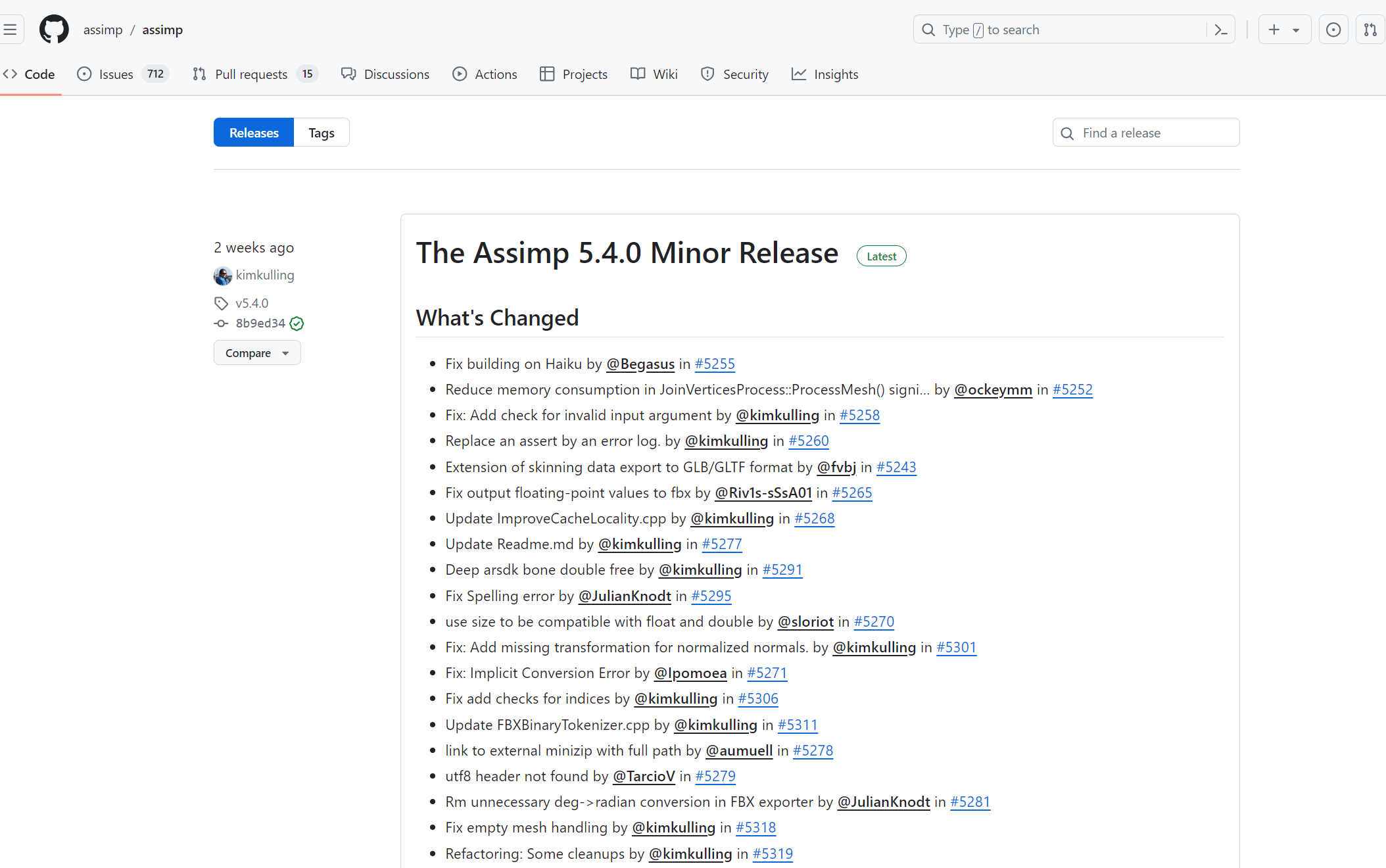
Task: Click the commit icon beside 8b9ed34
Action: point(221,324)
